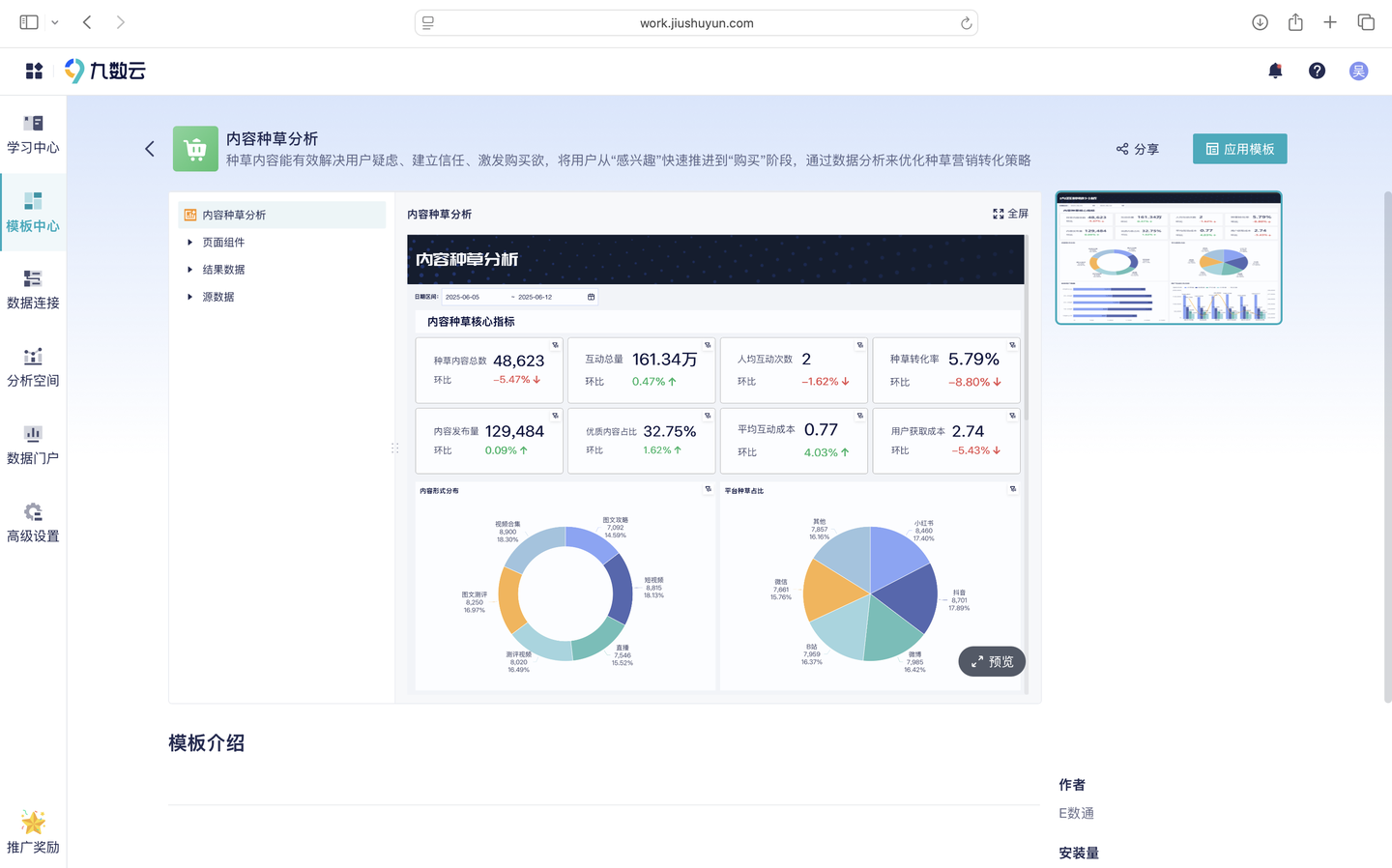Image resolution: width=1392 pixels, height=868 pixels.
Task: Click the notification bell icon
Action: point(1275,71)
